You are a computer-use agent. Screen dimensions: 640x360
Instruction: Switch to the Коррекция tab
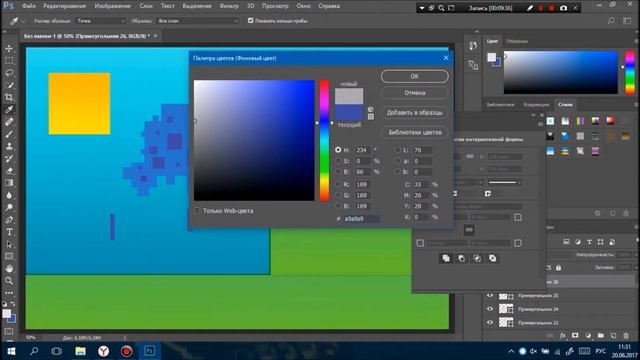[x=536, y=105]
